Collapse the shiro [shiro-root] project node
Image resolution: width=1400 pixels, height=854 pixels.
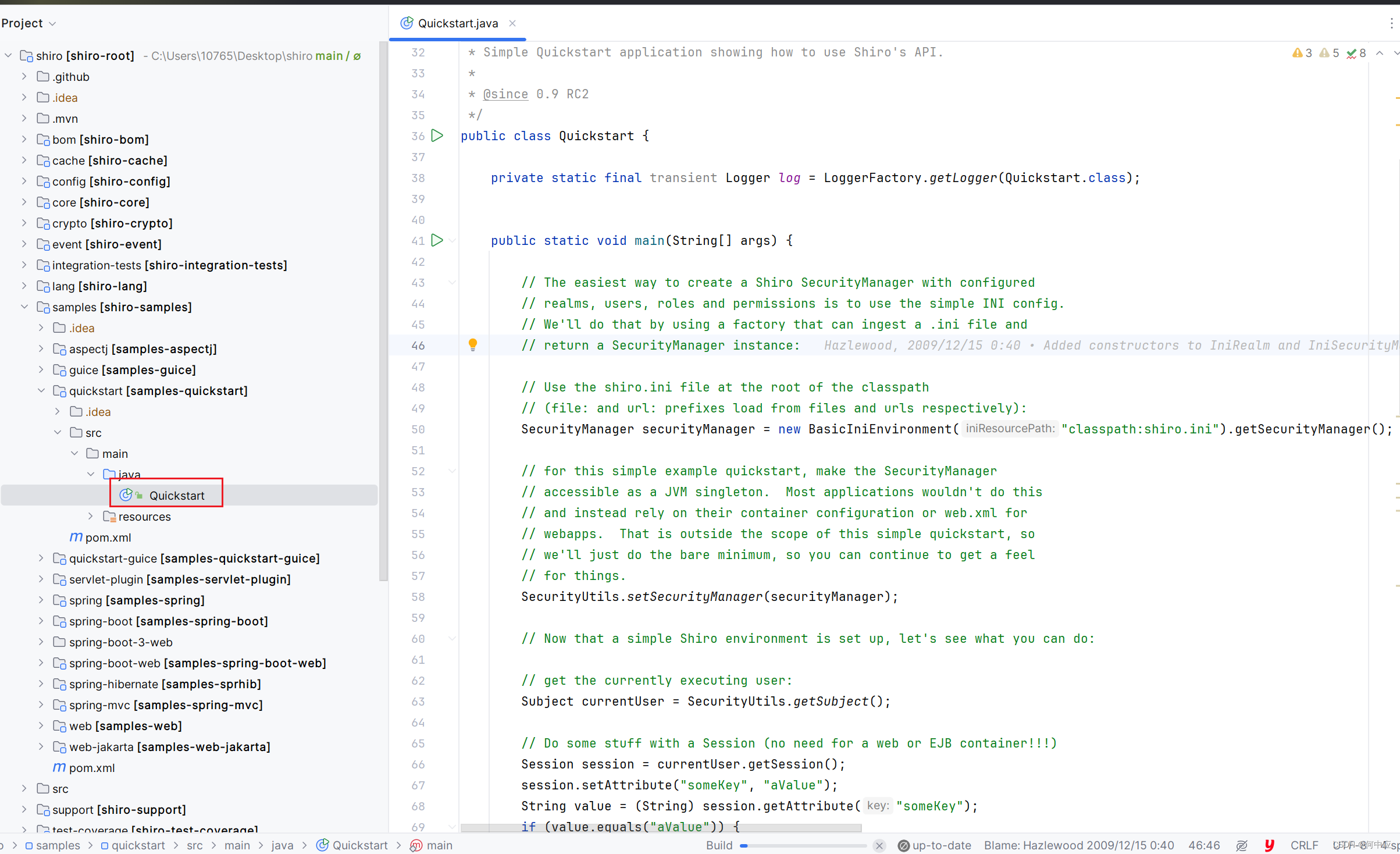8,56
